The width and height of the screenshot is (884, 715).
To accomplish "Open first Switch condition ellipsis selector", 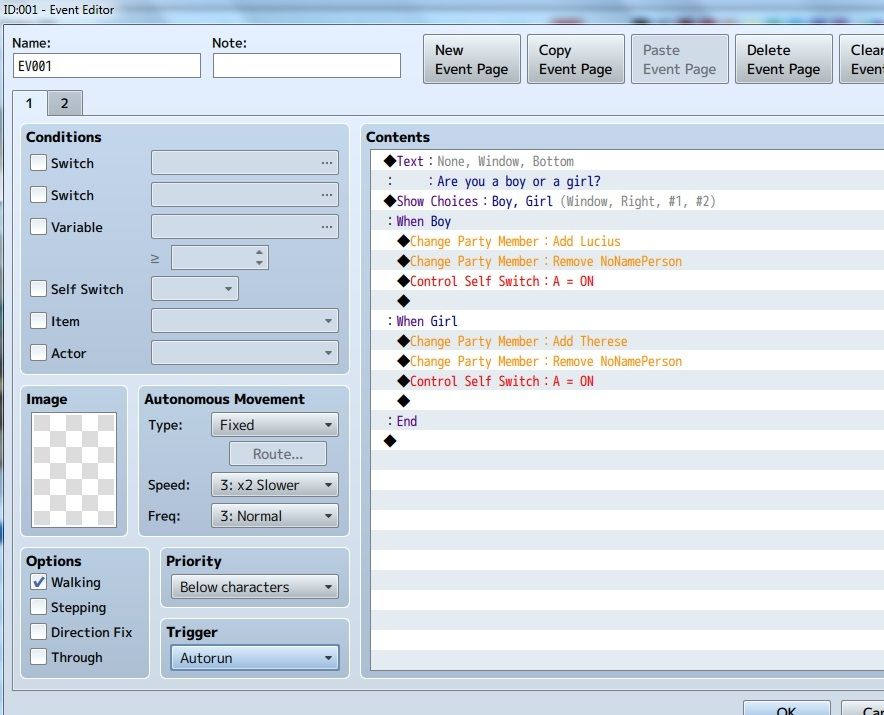I will point(326,163).
